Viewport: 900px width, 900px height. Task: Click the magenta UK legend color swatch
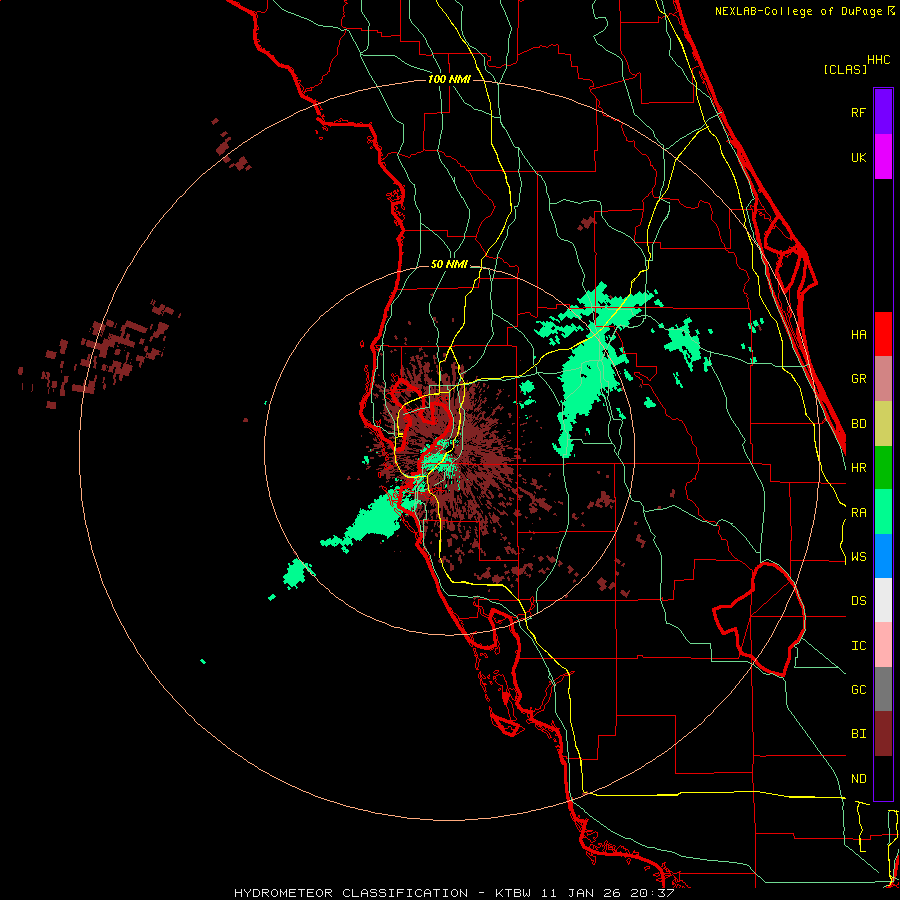[x=883, y=157]
